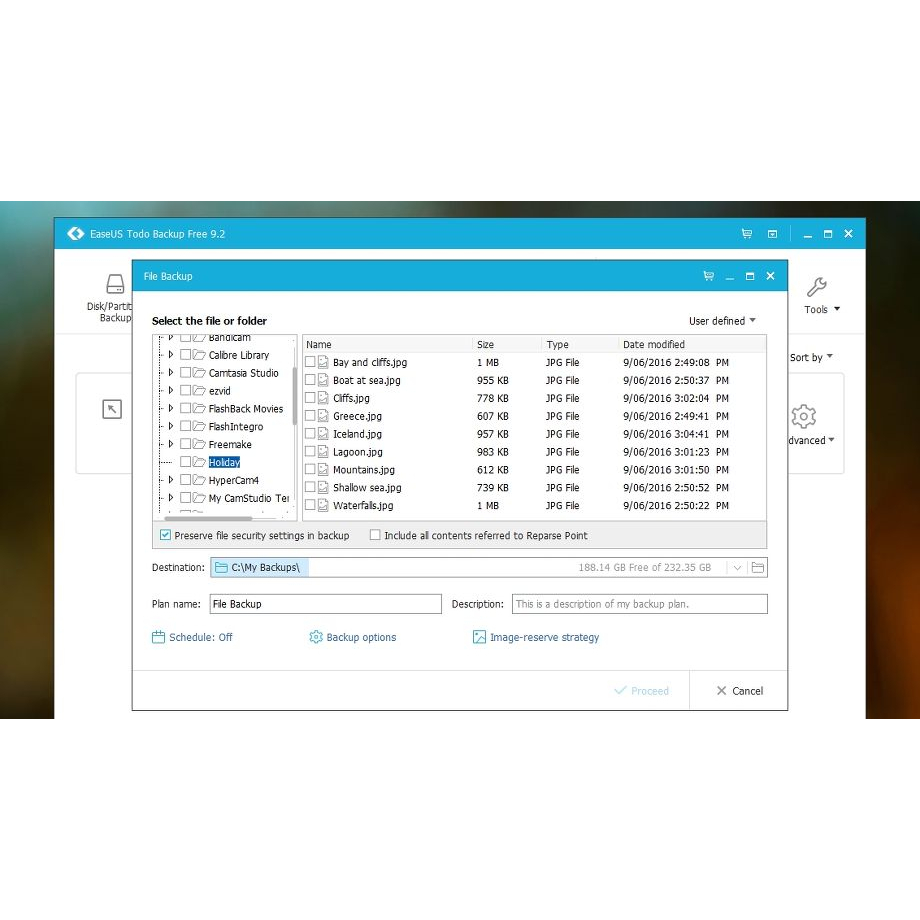Click the Tools wrench icon
Image resolution: width=920 pixels, height=920 pixels.
pos(816,288)
